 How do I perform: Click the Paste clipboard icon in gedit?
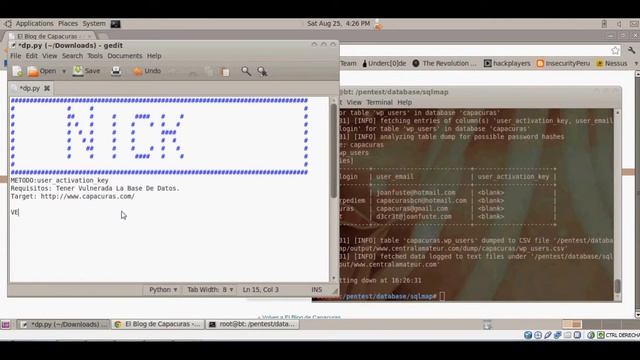225,71
